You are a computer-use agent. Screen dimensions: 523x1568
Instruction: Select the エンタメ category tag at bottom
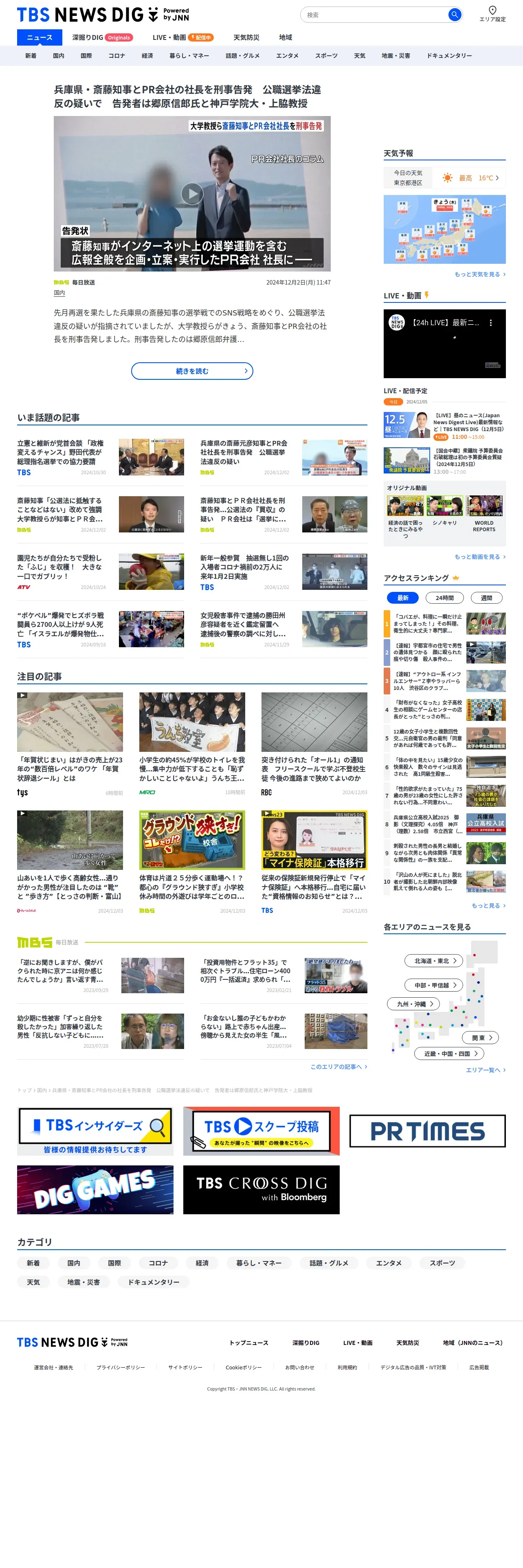point(389,1263)
